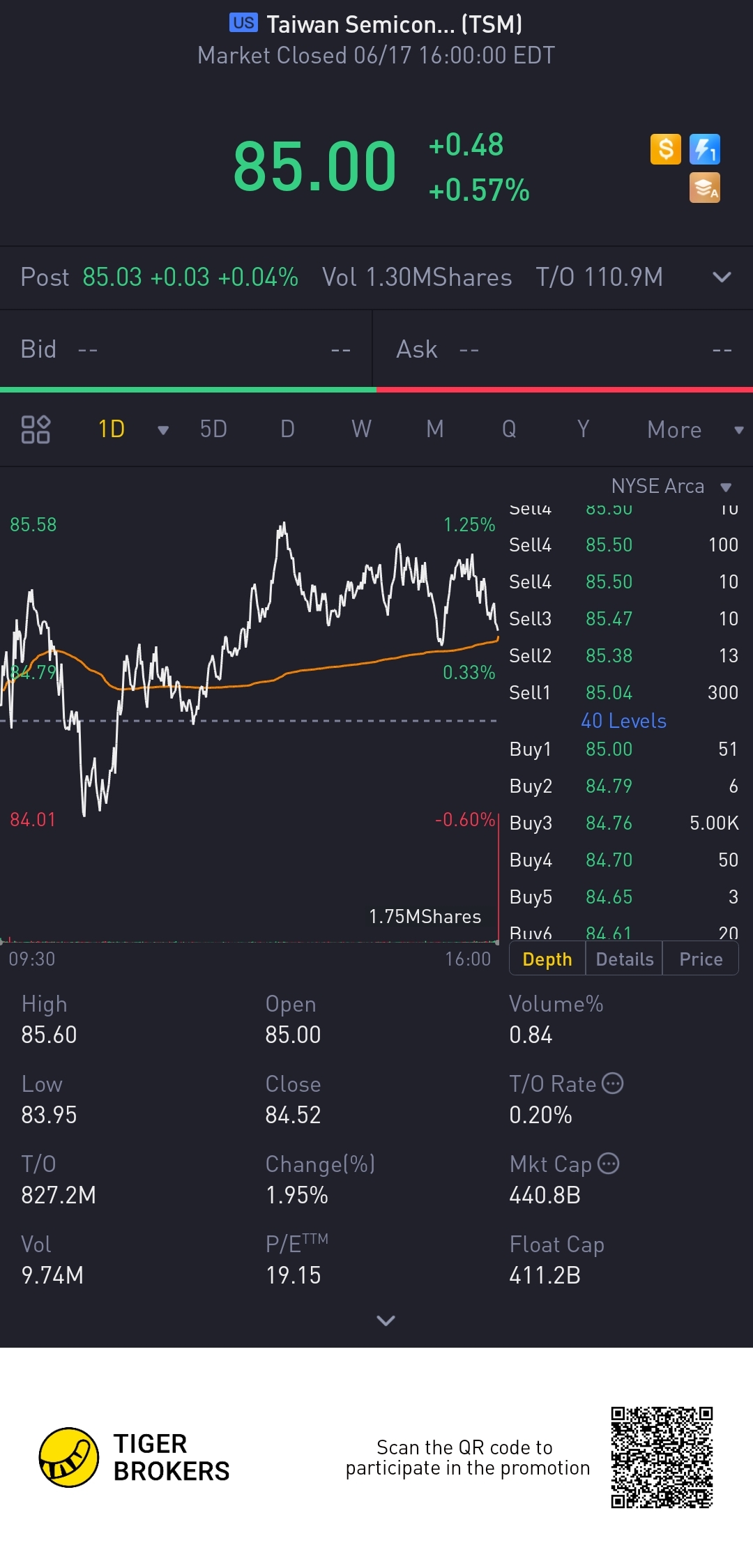The image size is (753, 1568).
Task: Open T/O Rate info icon
Action: click(612, 1083)
